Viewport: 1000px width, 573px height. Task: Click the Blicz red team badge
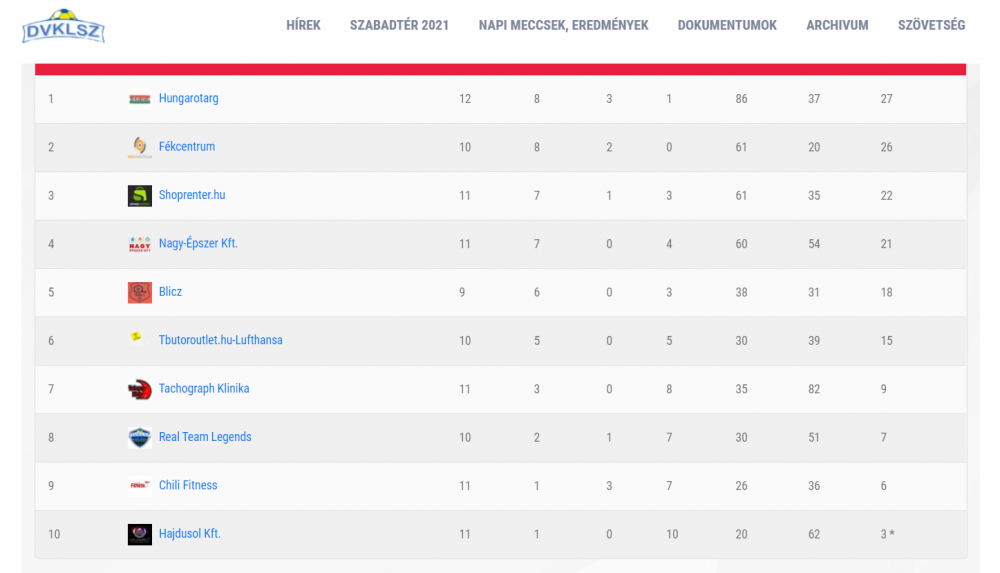tap(140, 292)
